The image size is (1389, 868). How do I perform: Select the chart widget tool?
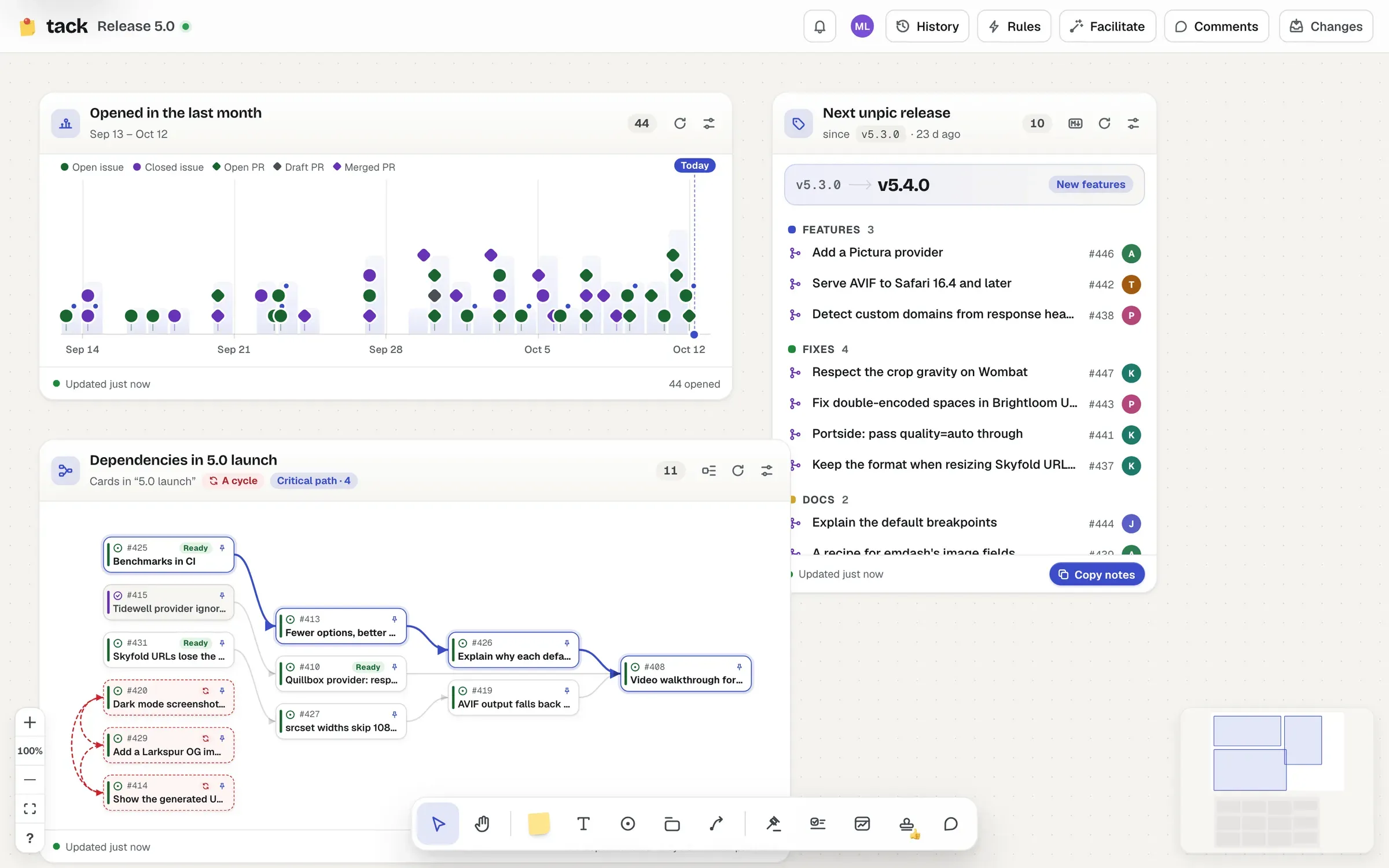point(862,823)
